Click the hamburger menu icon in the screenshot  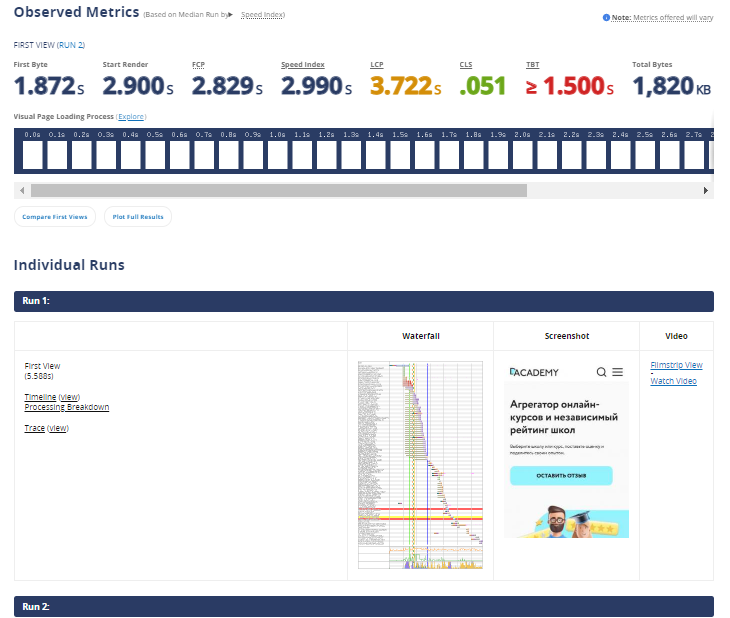coord(618,372)
